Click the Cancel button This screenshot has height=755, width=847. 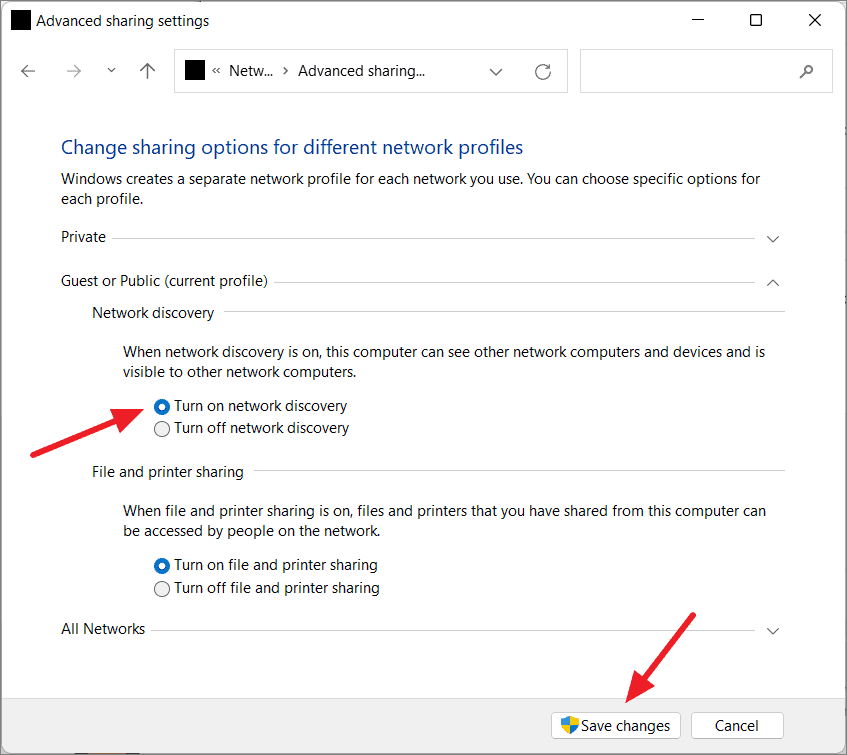pyautogui.click(x=737, y=725)
